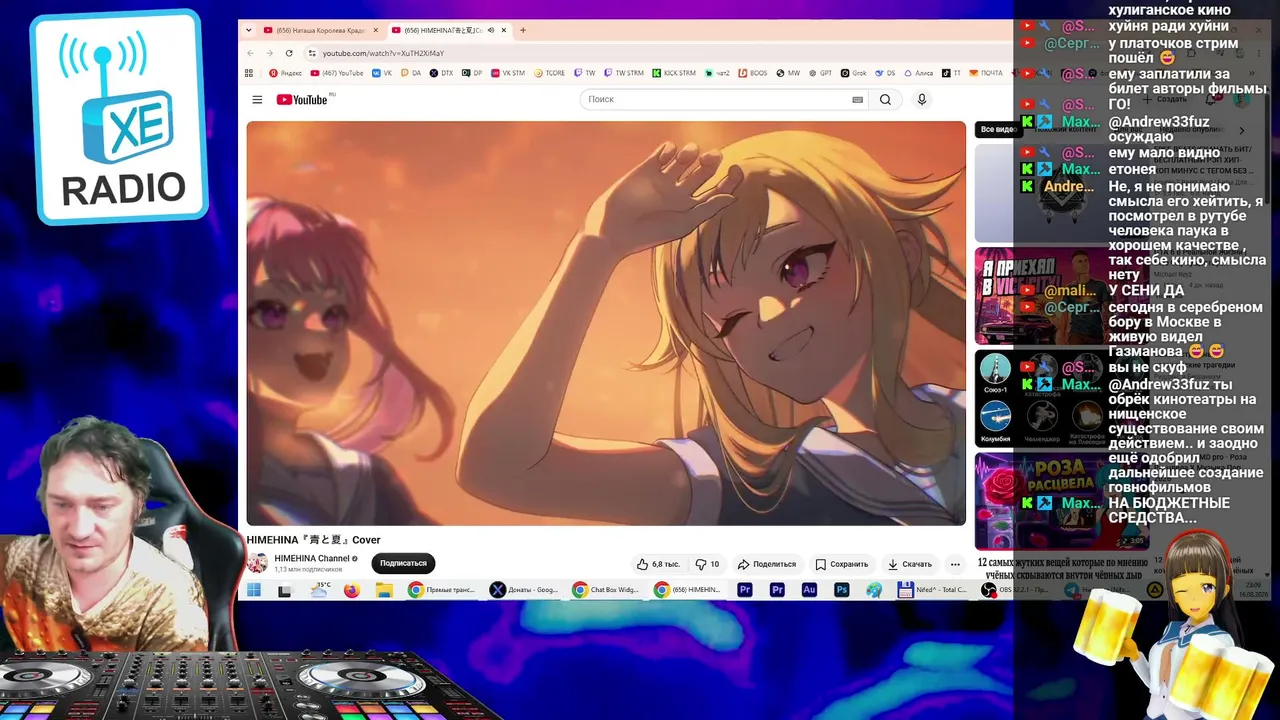Open the VK STM bookmark
The width and height of the screenshot is (1280, 720).
pyautogui.click(x=508, y=73)
